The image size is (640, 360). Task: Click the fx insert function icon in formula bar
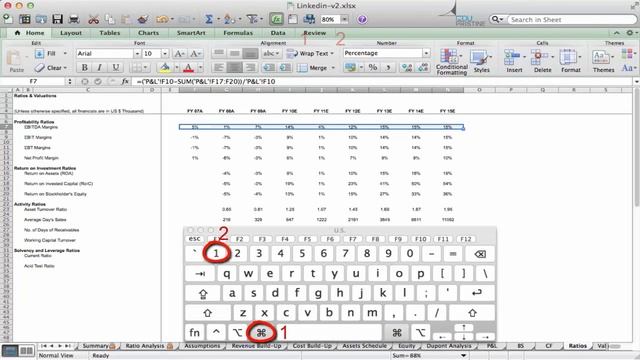pyautogui.click(x=125, y=81)
